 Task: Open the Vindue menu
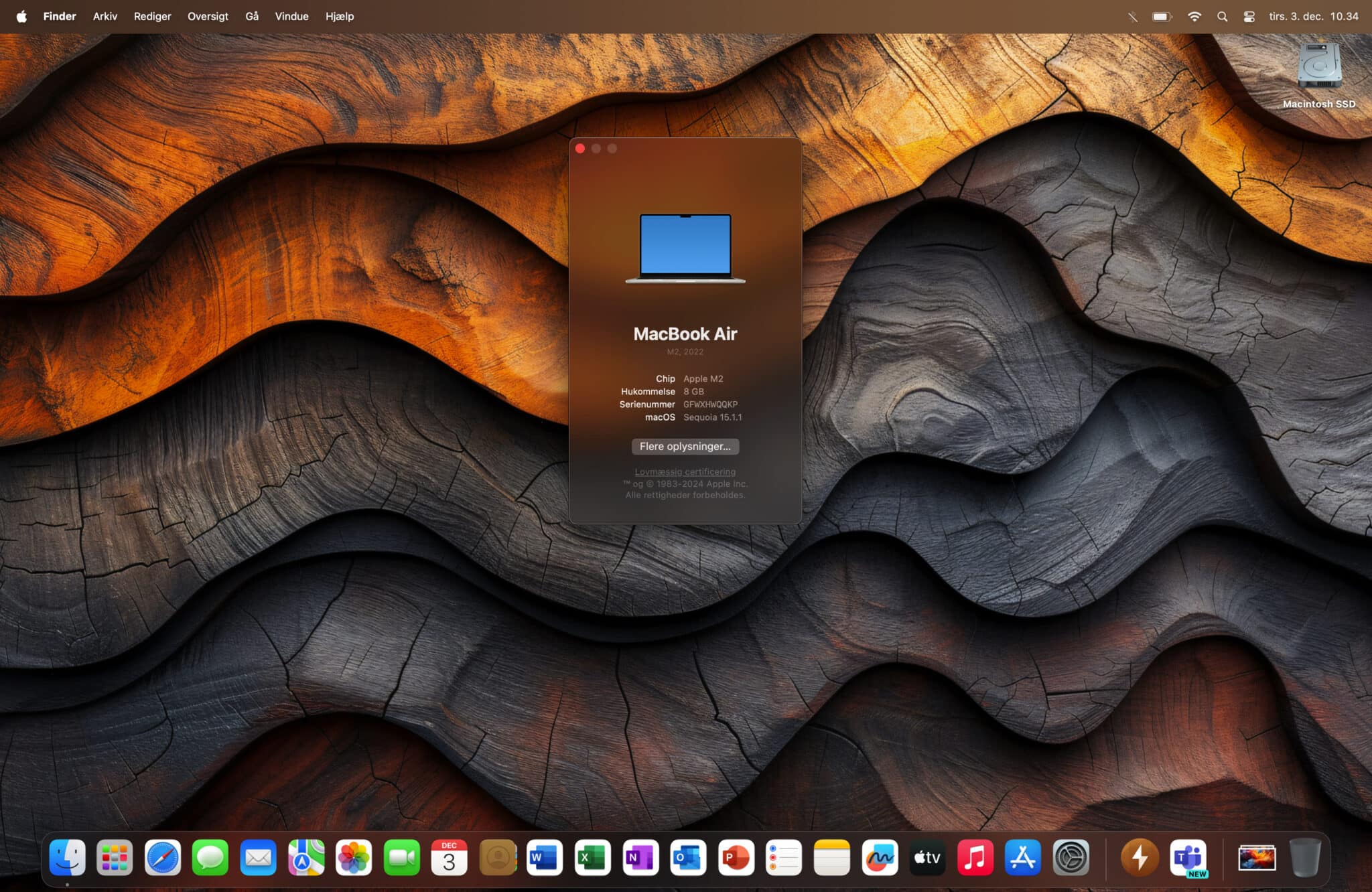pyautogui.click(x=291, y=16)
